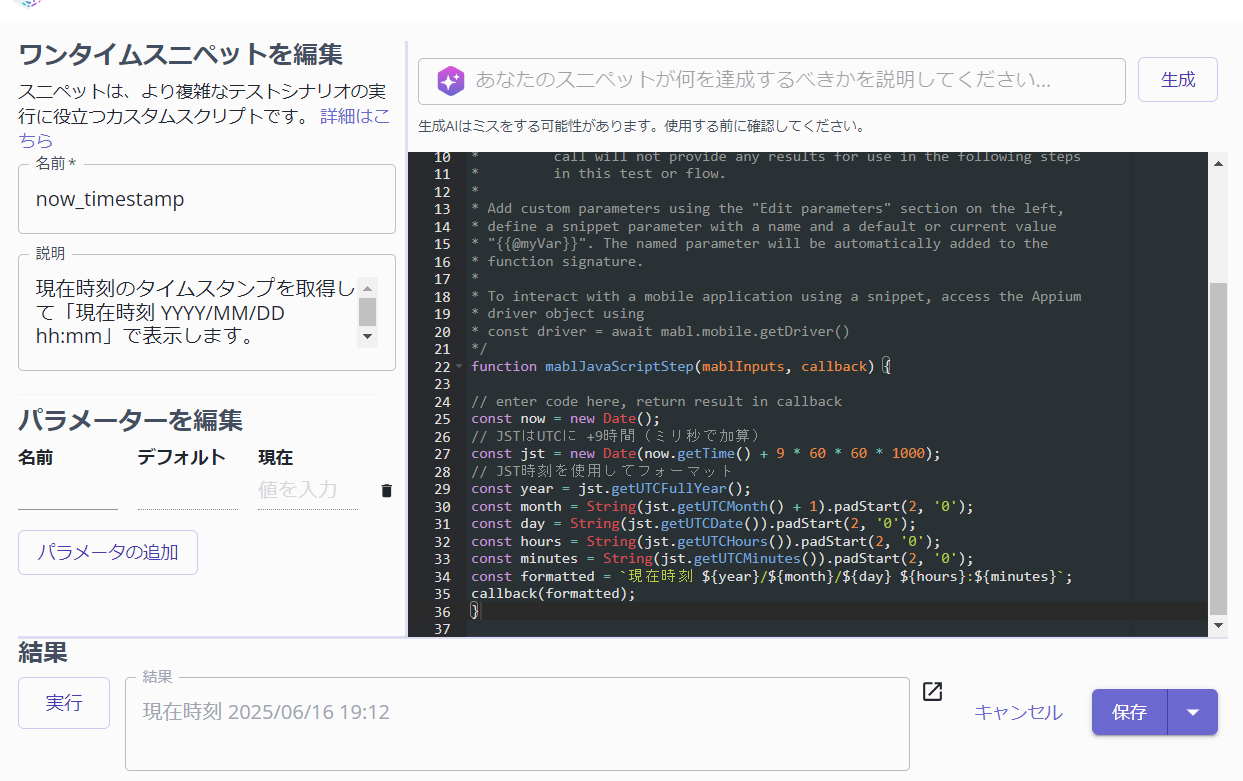Viewport: 1243px width, 781px height.
Task: Collapse code fold arrow at line 22
Action: coord(459,367)
